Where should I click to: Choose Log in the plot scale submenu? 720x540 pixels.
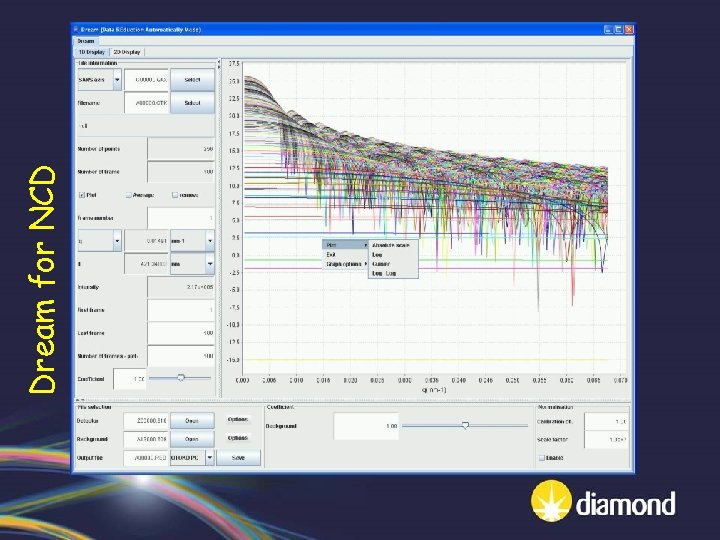(378, 254)
